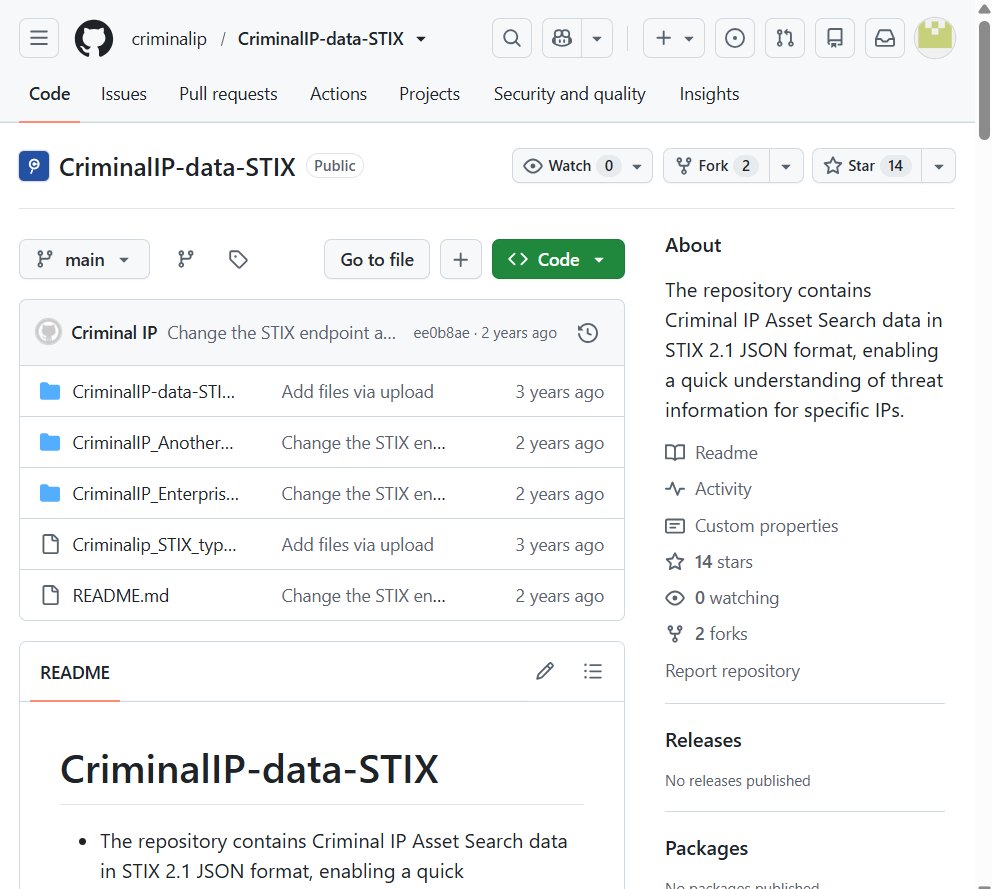Open Add files via upload commit for Criminalip_STIX_typ
This screenshot has width=992, height=889.
(357, 545)
